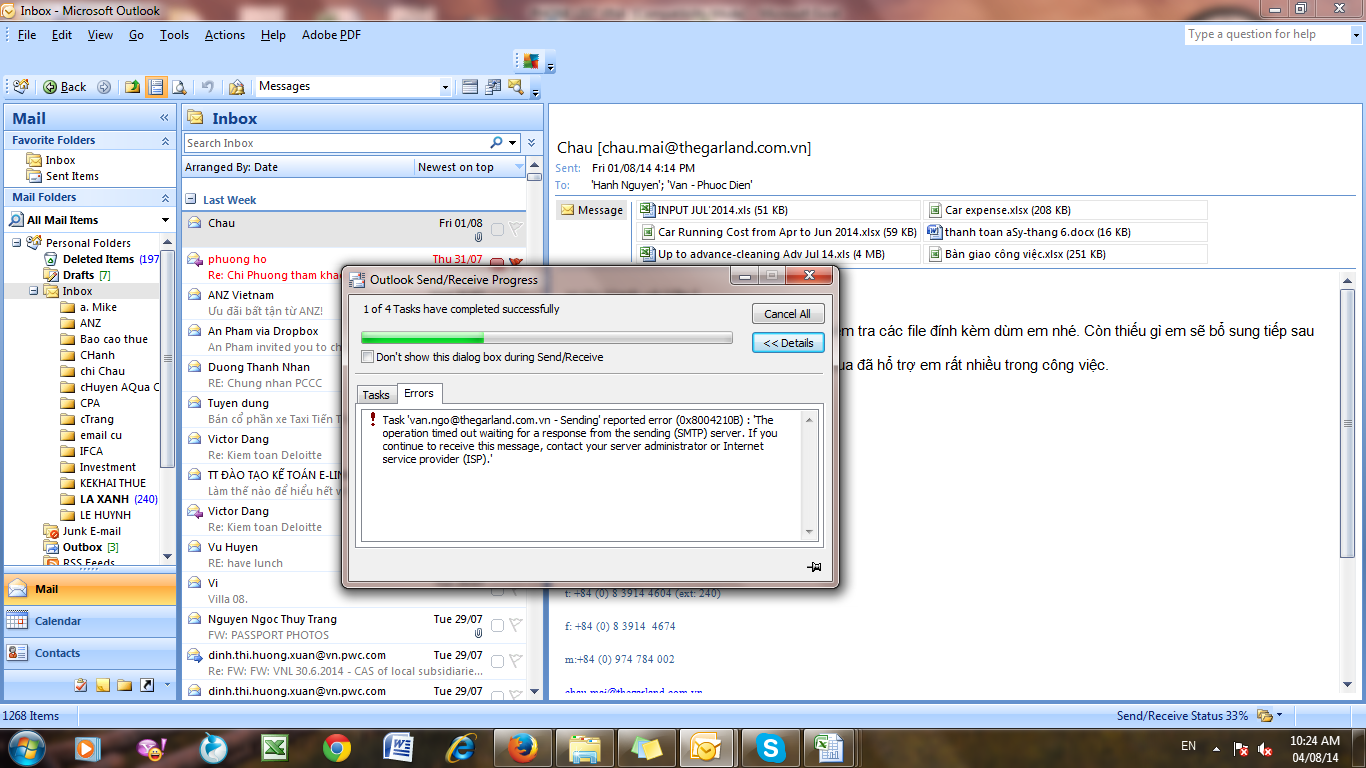Collapse the Last Week message group

tap(192, 200)
